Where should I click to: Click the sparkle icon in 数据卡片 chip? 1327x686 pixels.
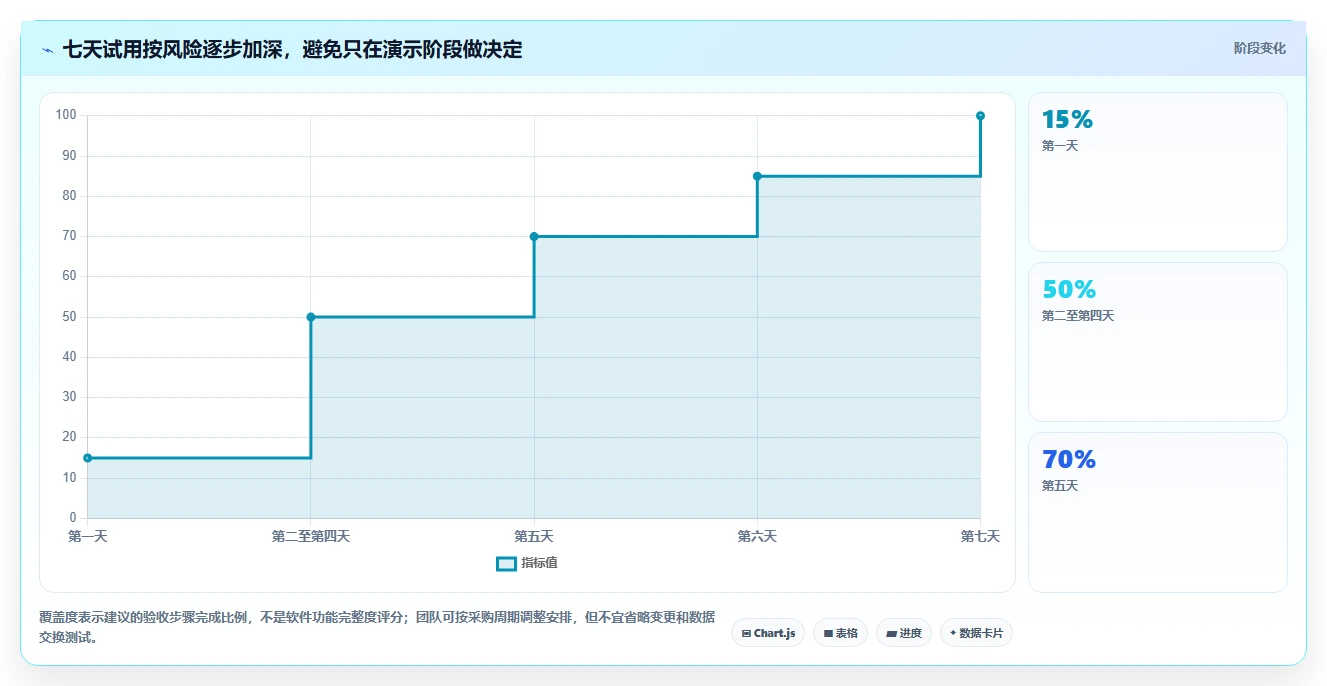click(x=953, y=633)
